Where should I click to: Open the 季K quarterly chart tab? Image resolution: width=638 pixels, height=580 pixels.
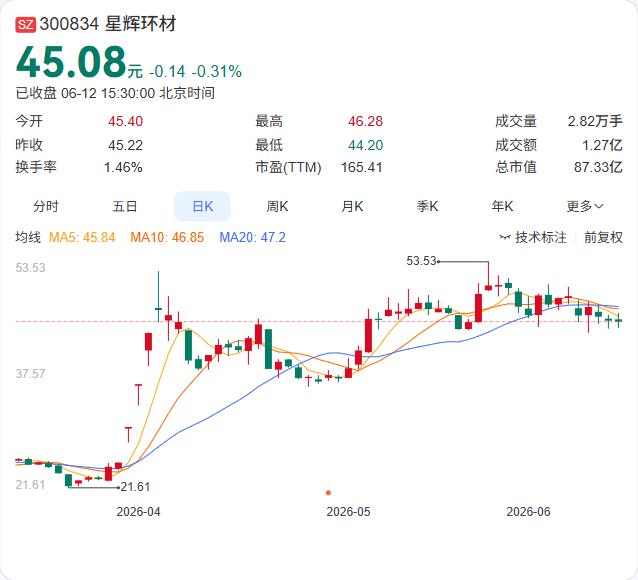point(427,206)
